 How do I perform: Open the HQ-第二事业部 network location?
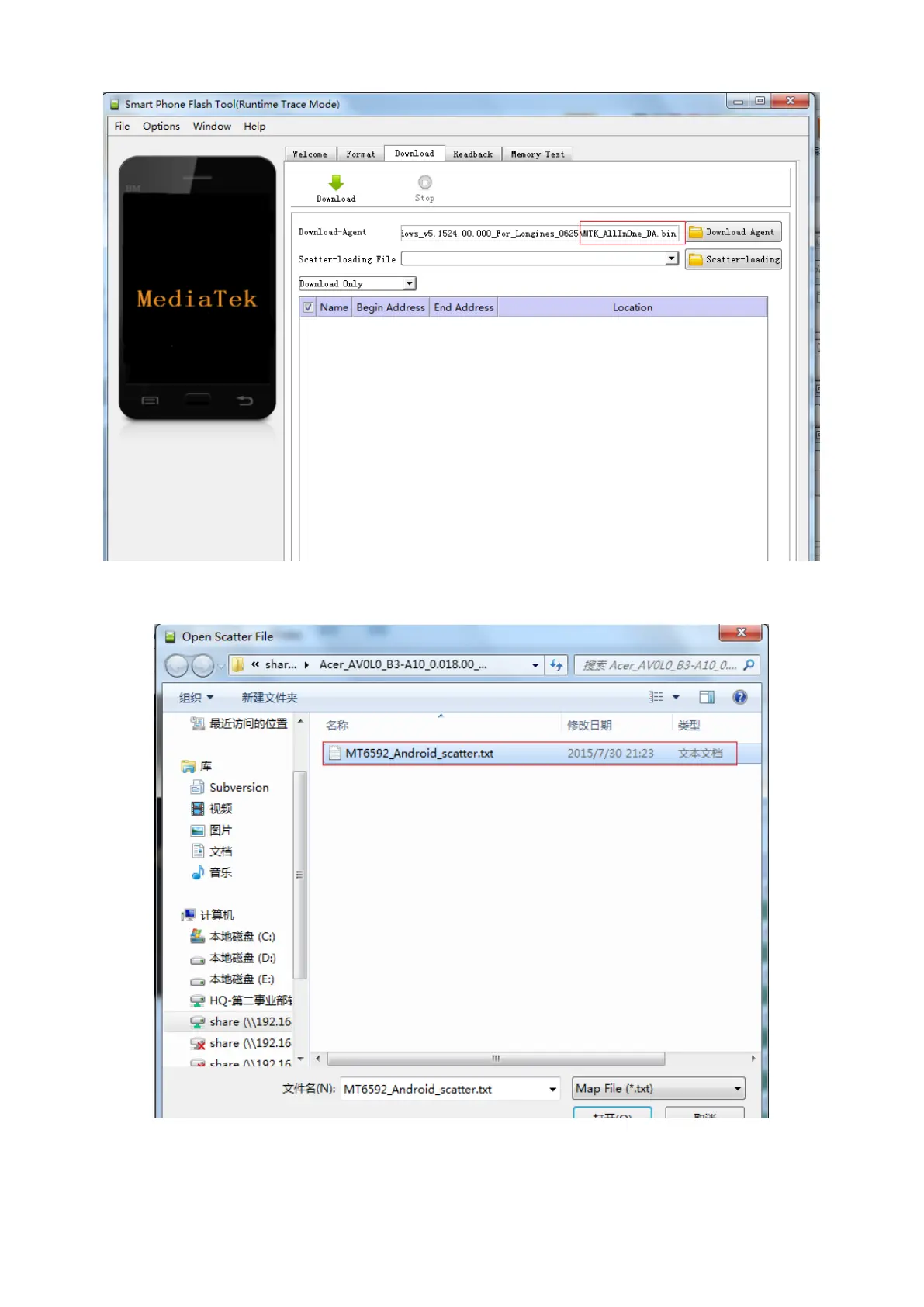pyautogui.click(x=241, y=1000)
